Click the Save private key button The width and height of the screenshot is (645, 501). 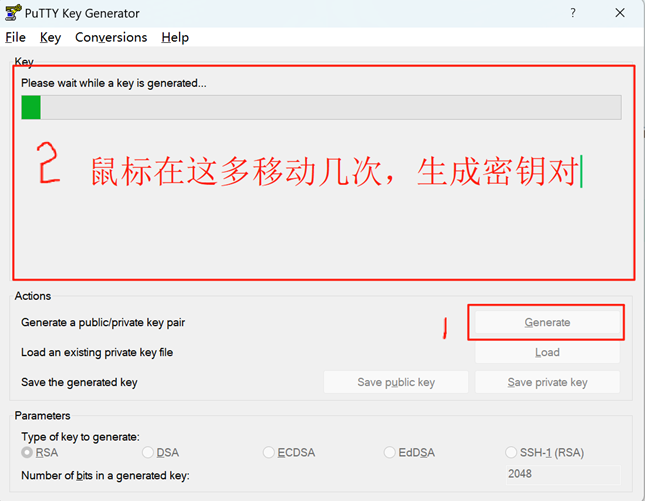coord(547,382)
